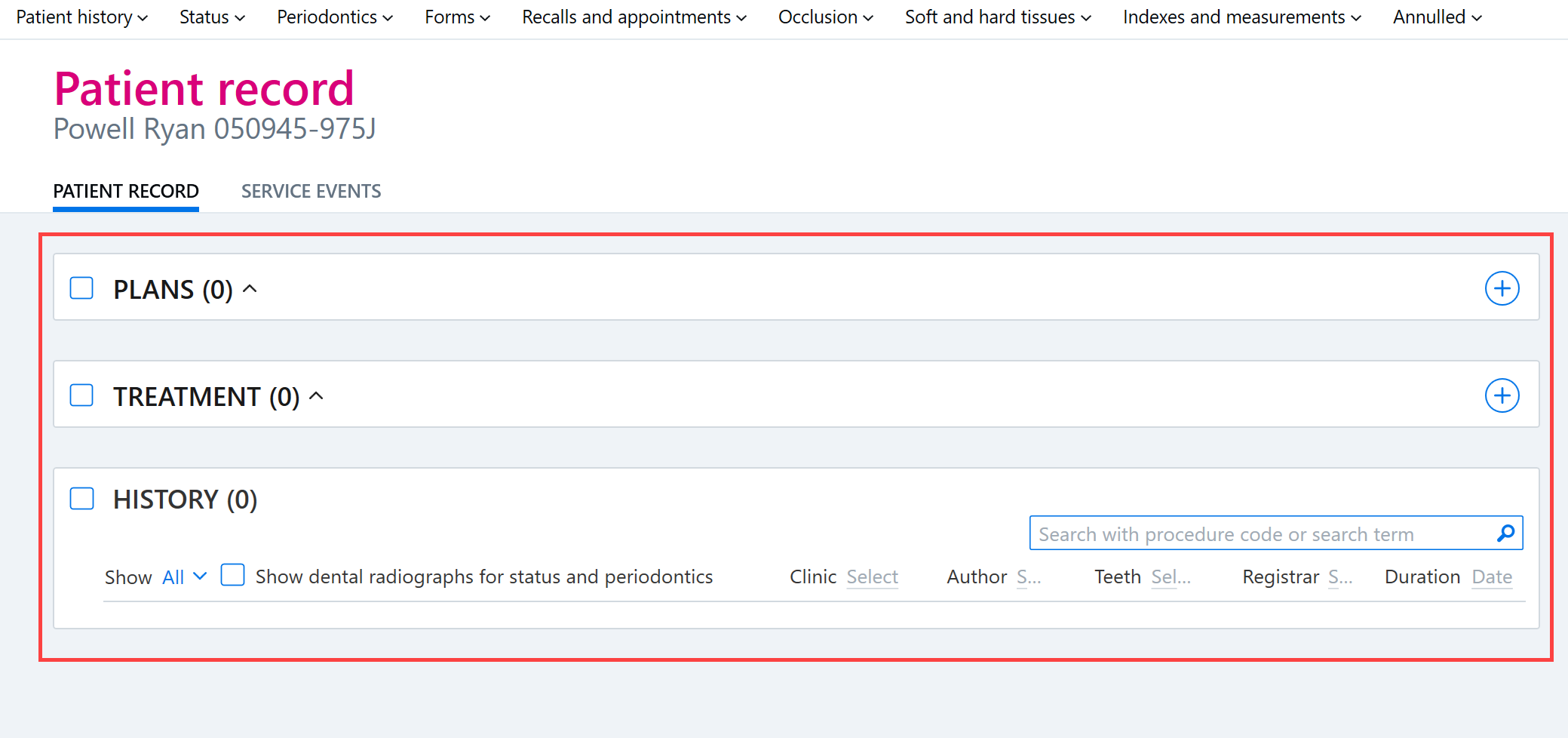This screenshot has width=1568, height=738.
Task: Add a new plan with plus icon
Action: click(1502, 288)
